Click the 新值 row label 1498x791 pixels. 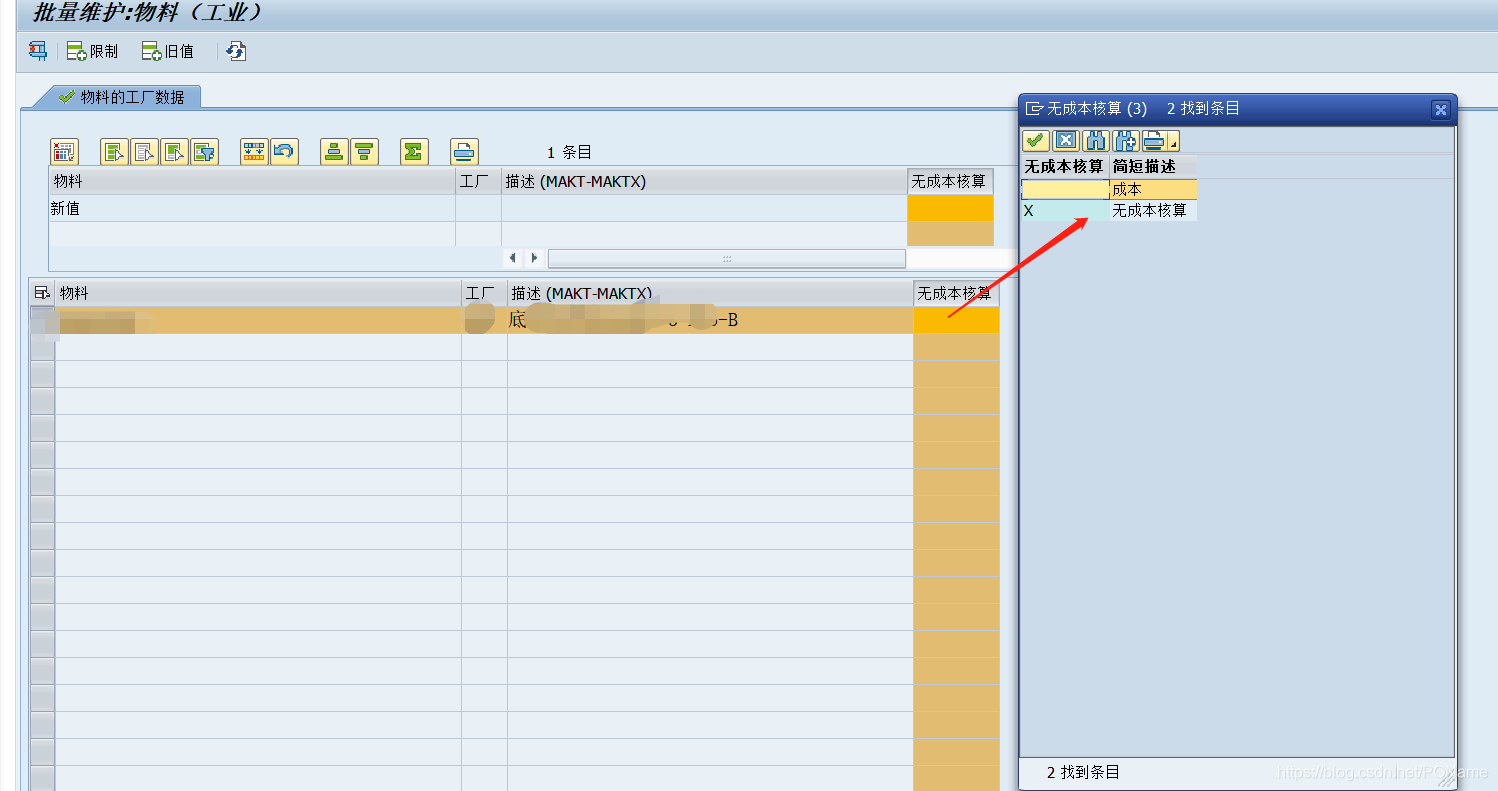point(65,209)
